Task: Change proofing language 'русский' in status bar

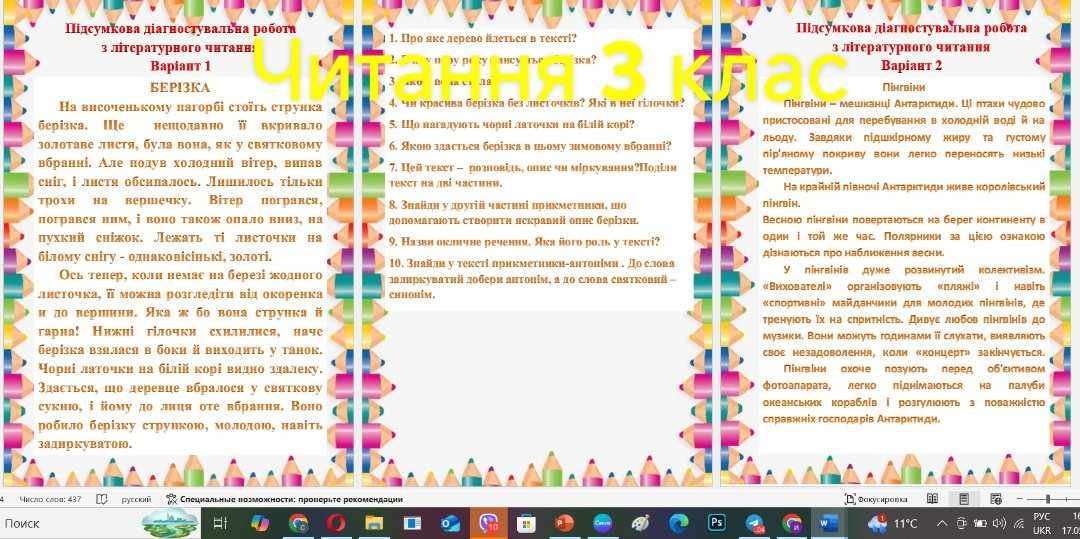Action: [136, 499]
